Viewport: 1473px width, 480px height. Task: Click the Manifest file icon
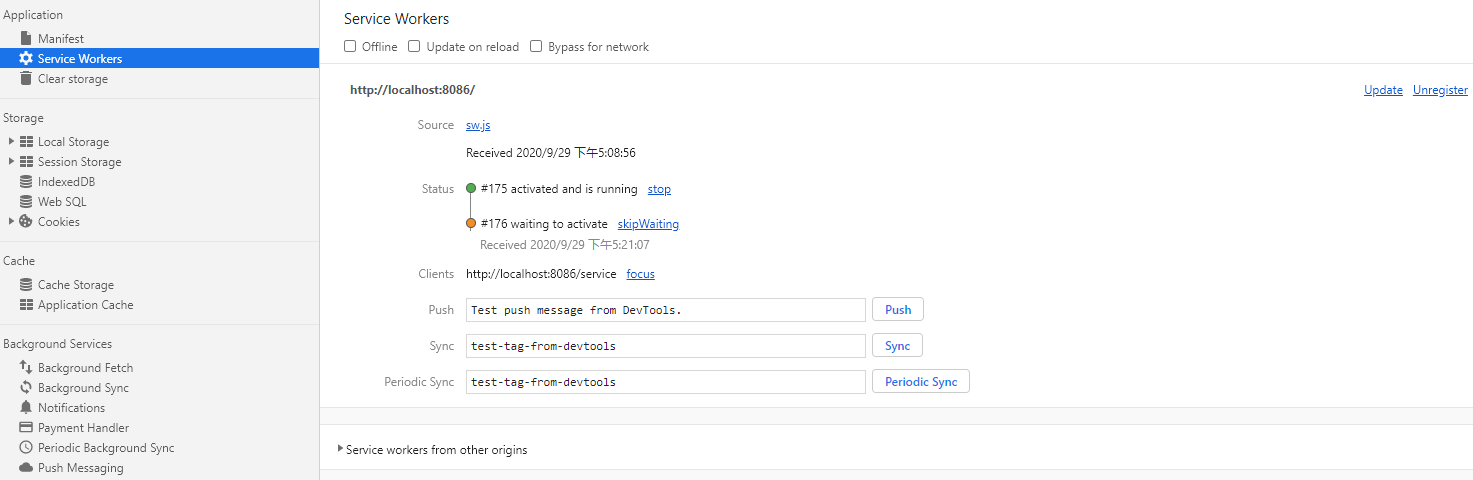coord(27,39)
